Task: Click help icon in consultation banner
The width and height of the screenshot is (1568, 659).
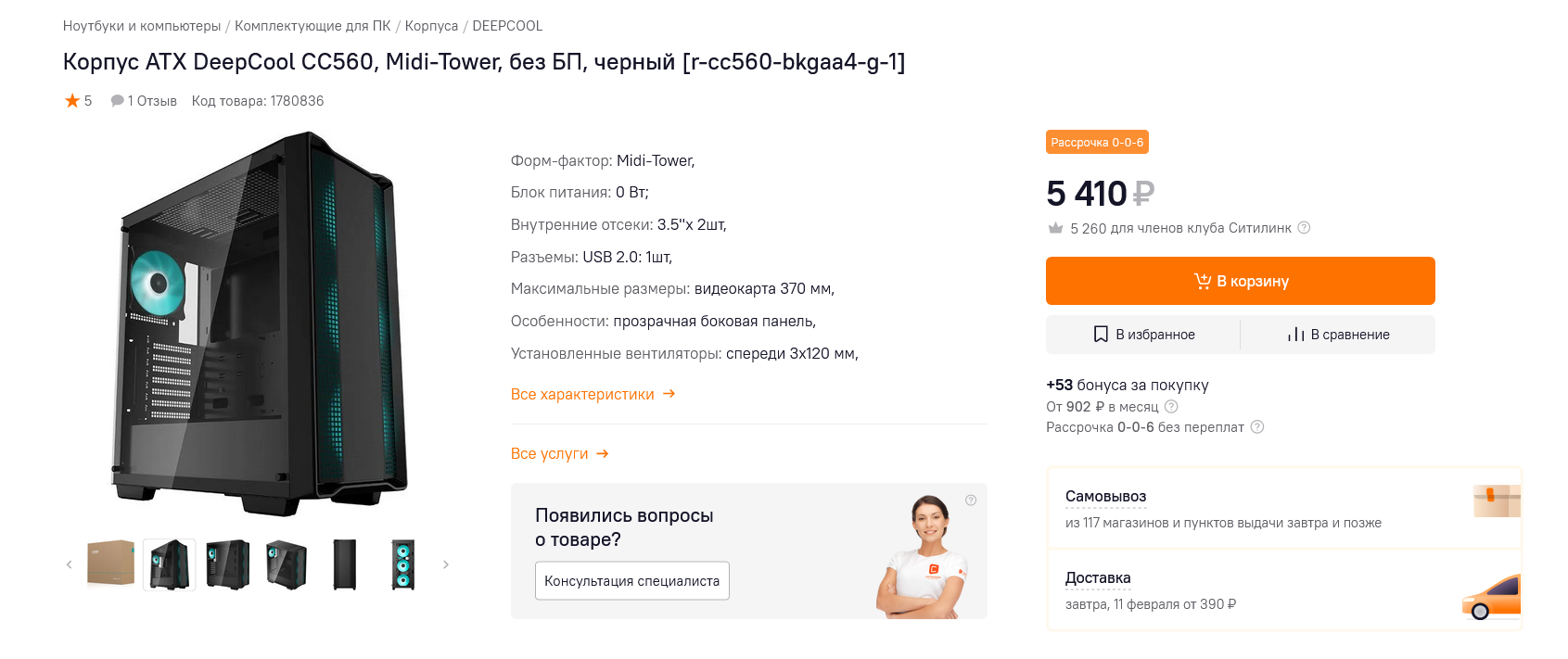Action: coord(971,501)
